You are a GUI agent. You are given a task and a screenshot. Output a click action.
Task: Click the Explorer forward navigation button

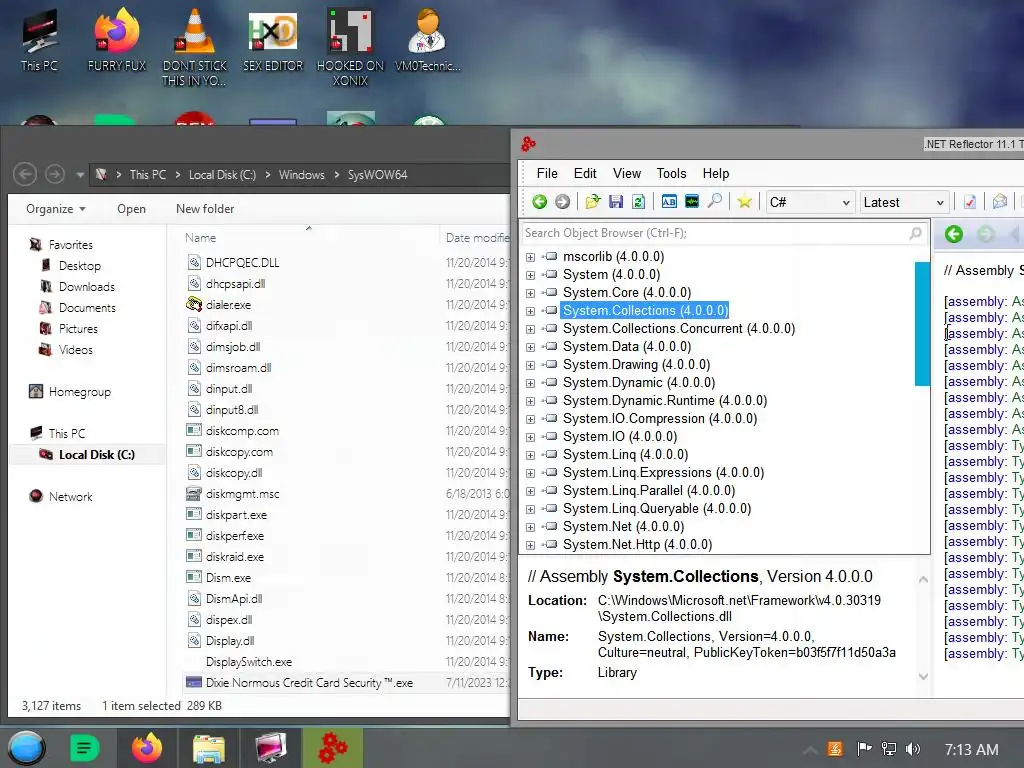point(55,174)
